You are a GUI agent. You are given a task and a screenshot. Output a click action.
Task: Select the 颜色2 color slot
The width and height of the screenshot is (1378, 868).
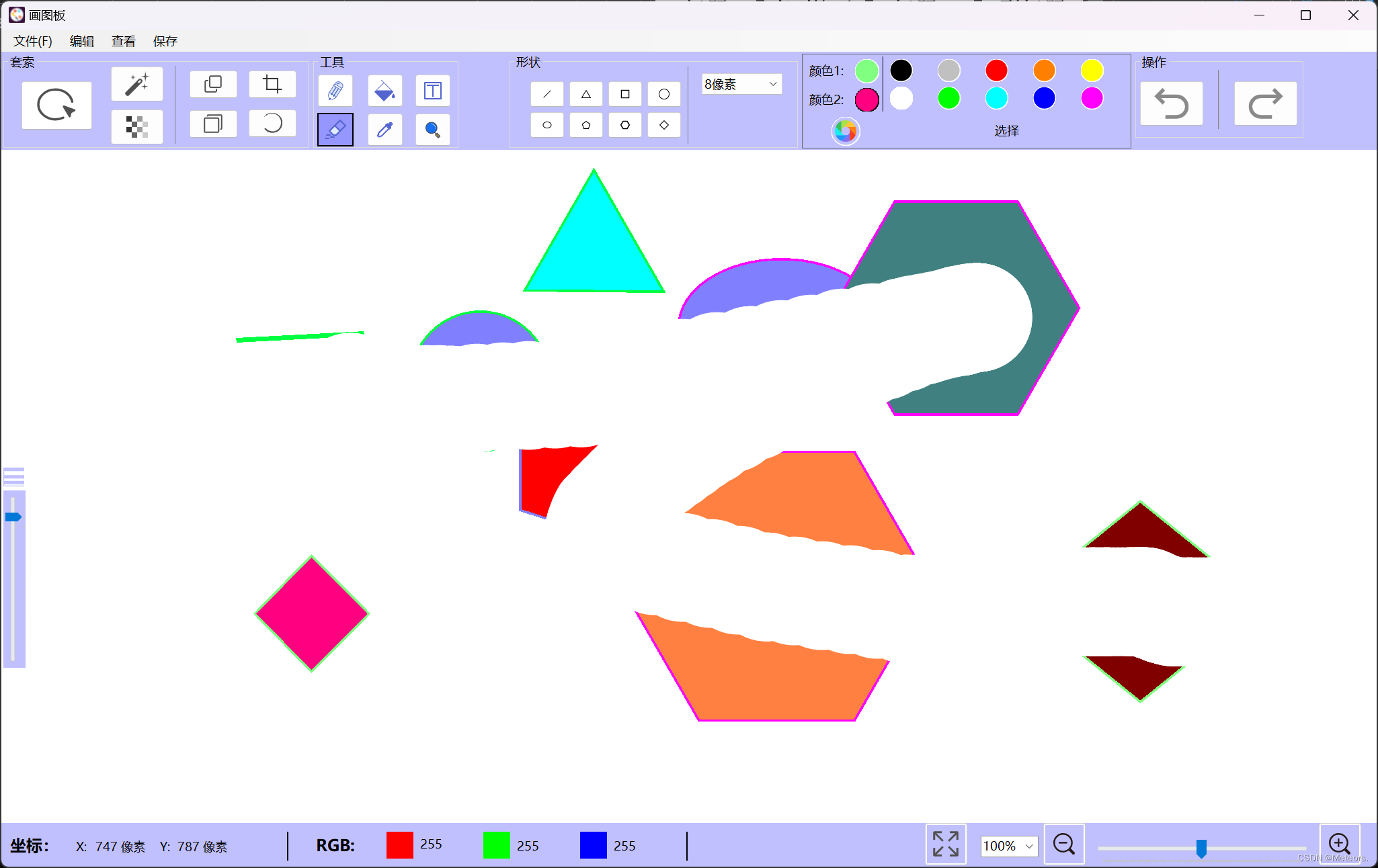pyautogui.click(x=866, y=99)
